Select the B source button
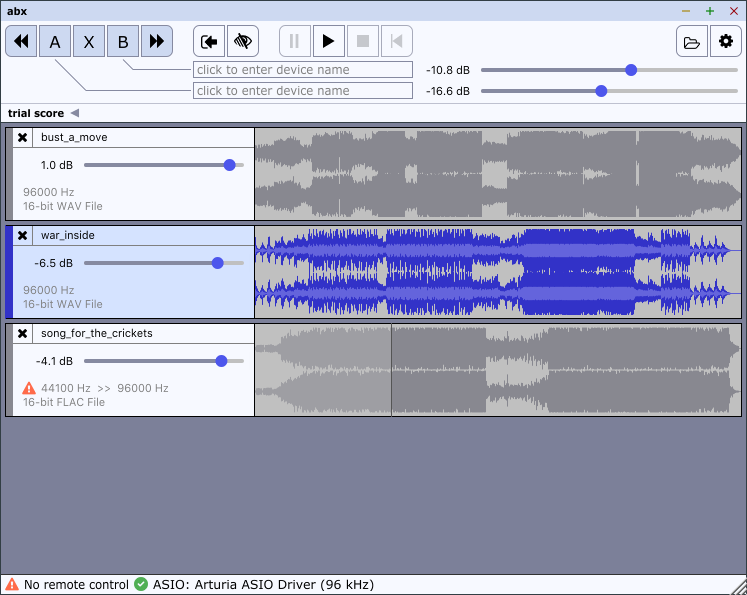747x595 pixels. (x=123, y=41)
